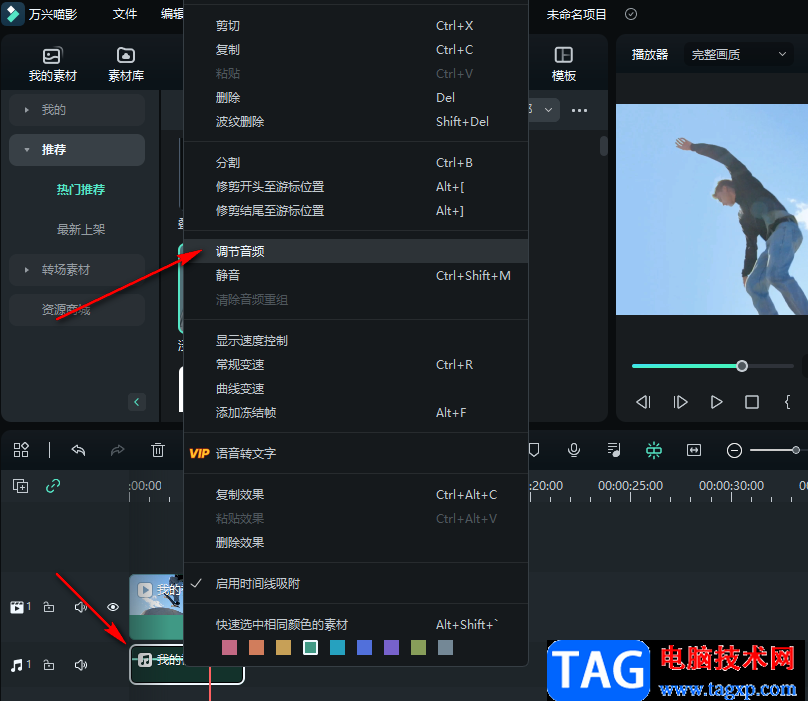Select 添加冻结帧 in context menu
Screen dimensions: 808x701
pyautogui.click(x=356, y=413)
